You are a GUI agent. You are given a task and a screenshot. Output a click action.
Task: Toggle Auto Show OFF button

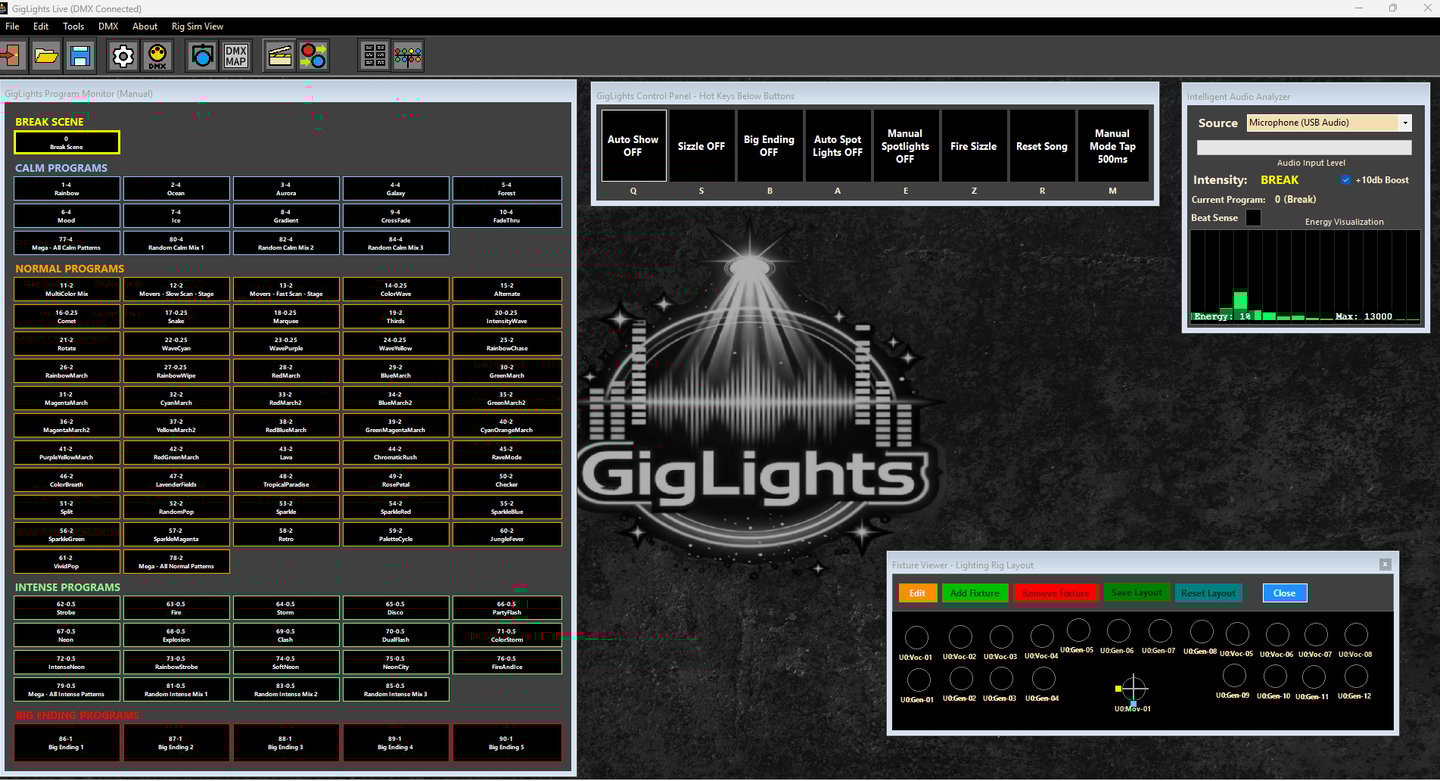[x=633, y=146]
